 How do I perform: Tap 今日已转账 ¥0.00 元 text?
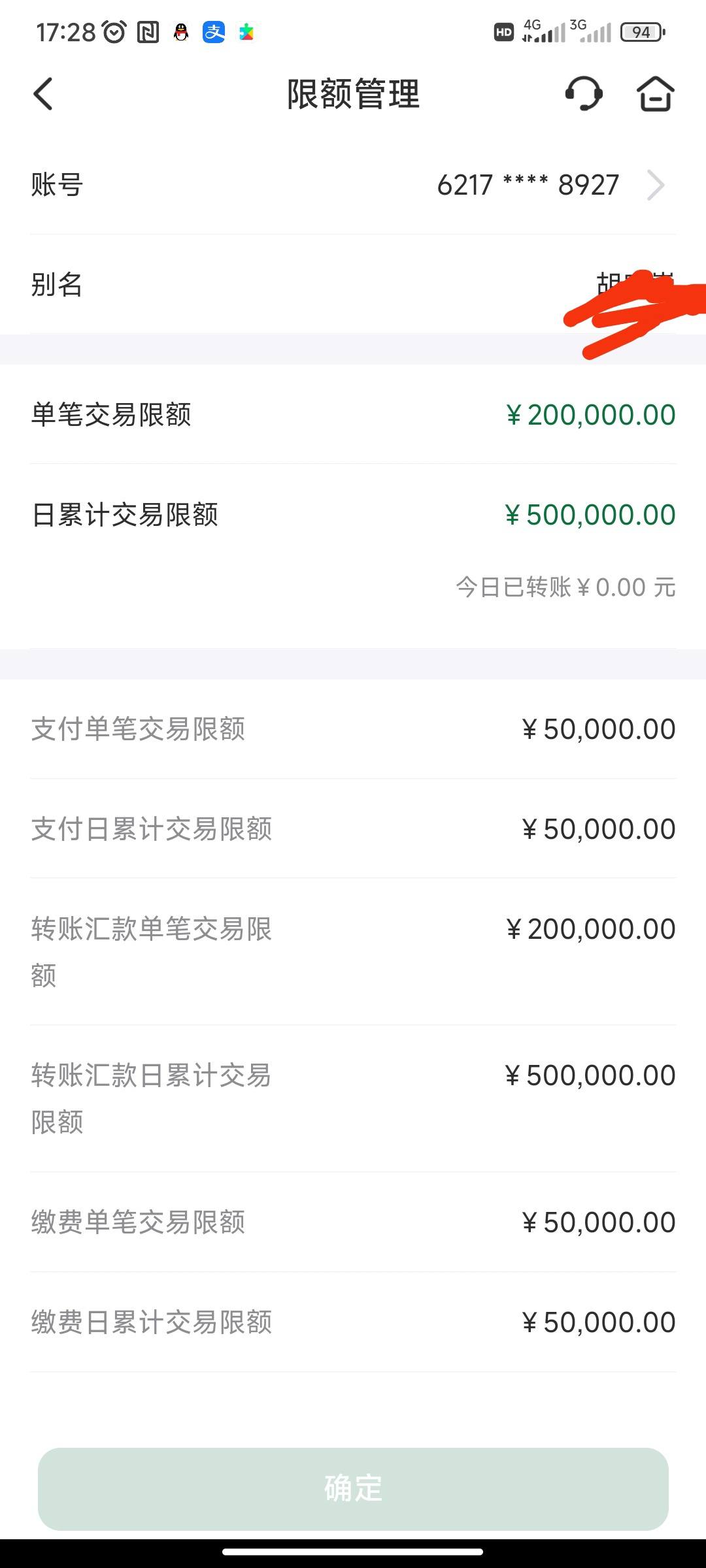(x=565, y=587)
